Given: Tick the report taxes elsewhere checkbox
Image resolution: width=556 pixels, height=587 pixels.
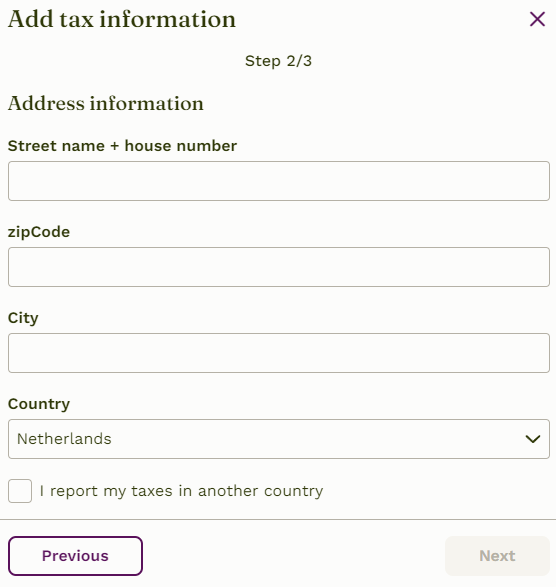Looking at the screenshot, I should pos(20,491).
